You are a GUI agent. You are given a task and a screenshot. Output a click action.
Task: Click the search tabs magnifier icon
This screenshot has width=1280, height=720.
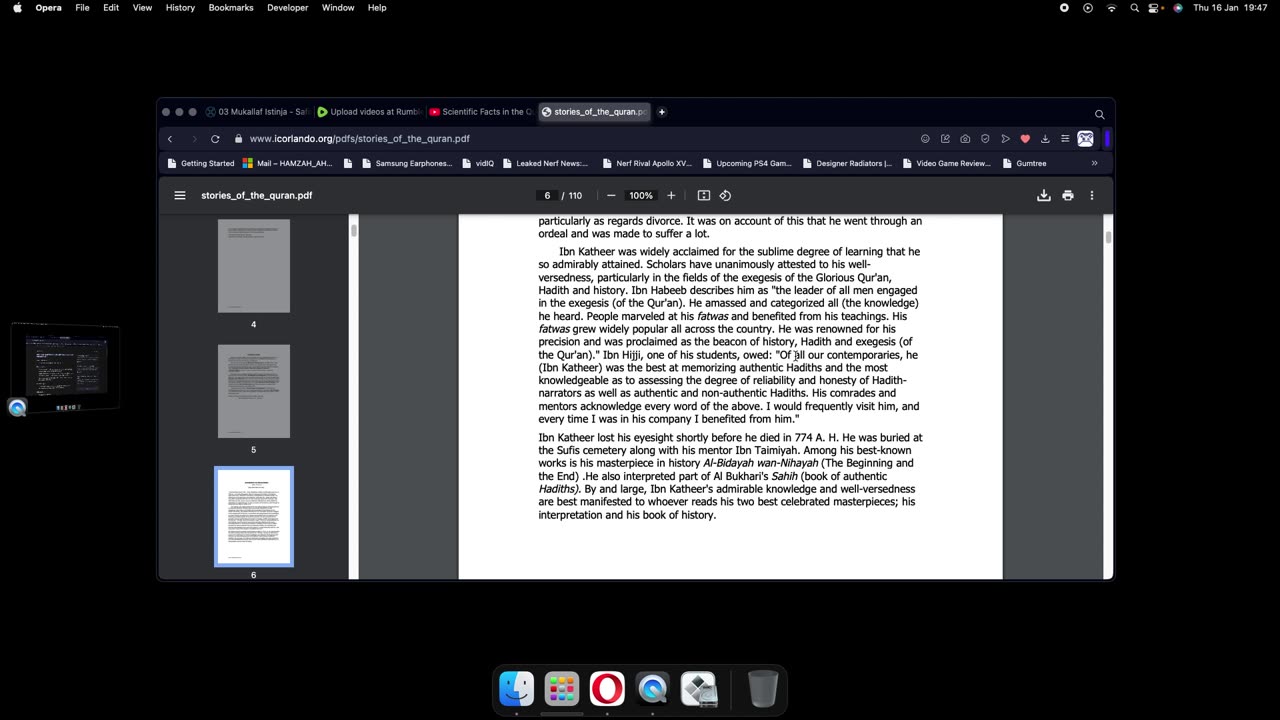(x=1099, y=114)
